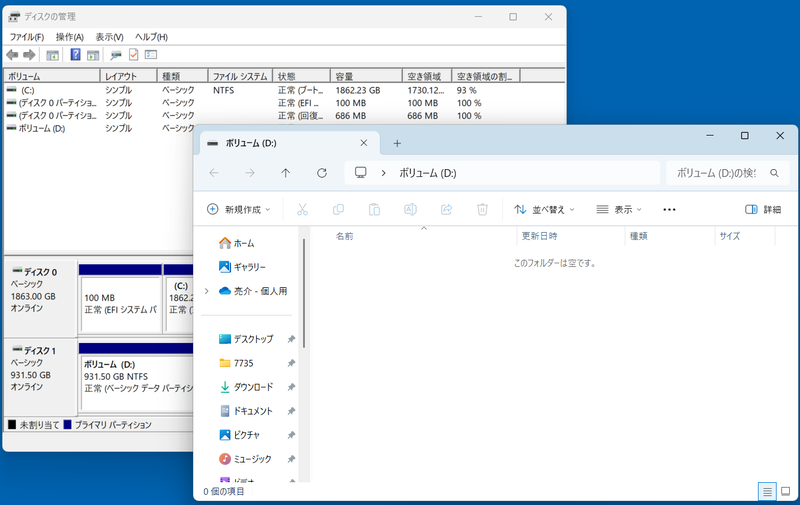Viewport: 800px width, 505px height.
Task: Click the settings list toolbar icon
Action: click(x=151, y=54)
